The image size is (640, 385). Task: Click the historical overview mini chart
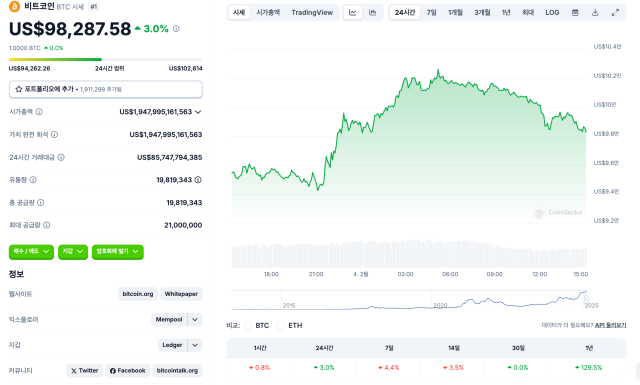(409, 300)
